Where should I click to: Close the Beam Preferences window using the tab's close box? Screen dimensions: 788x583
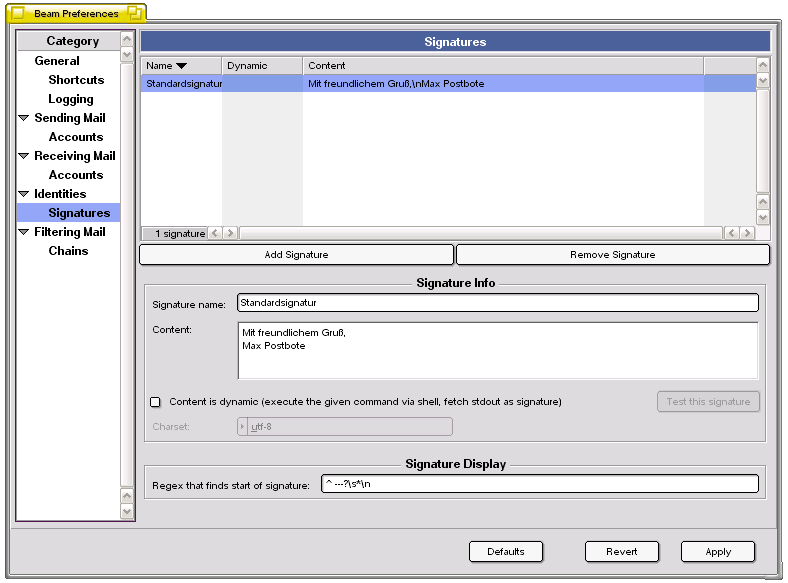click(18, 14)
